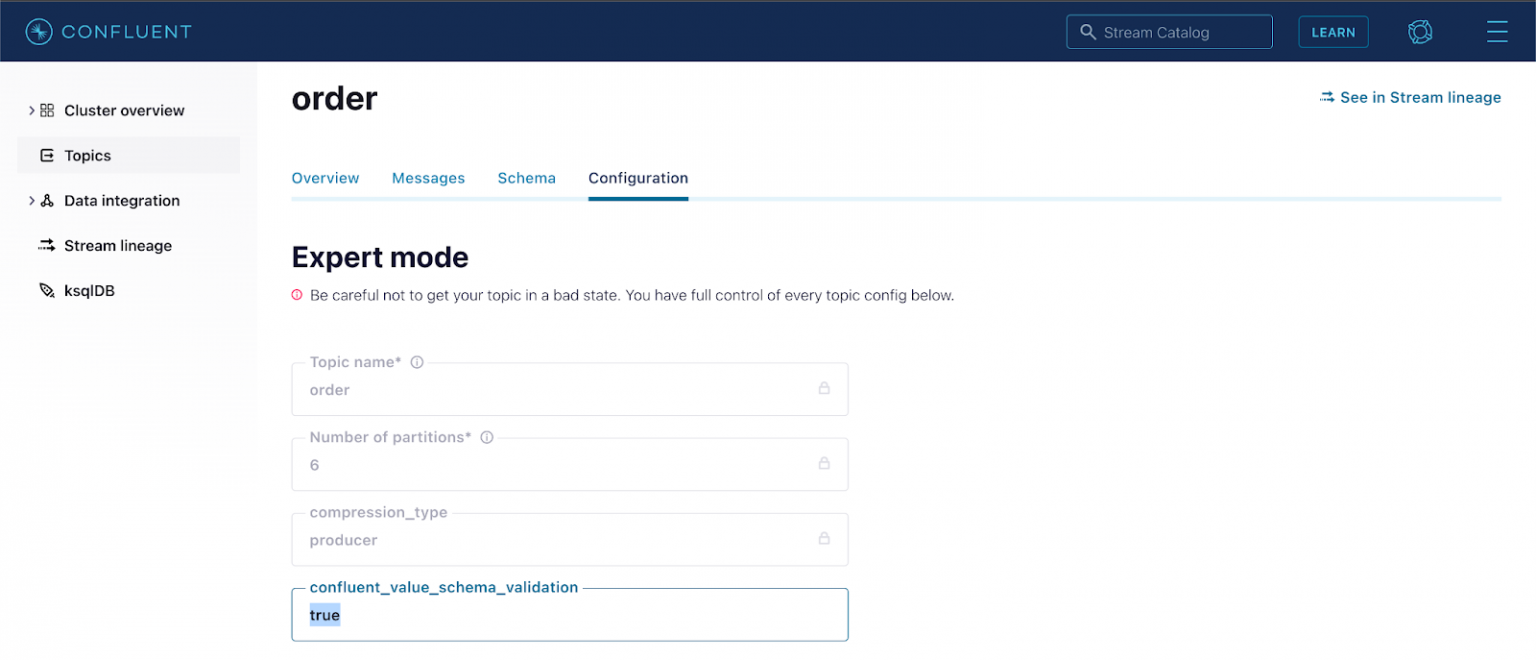Select Topics in the sidebar
Viewport: 1536px width, 660px height.
click(x=87, y=156)
